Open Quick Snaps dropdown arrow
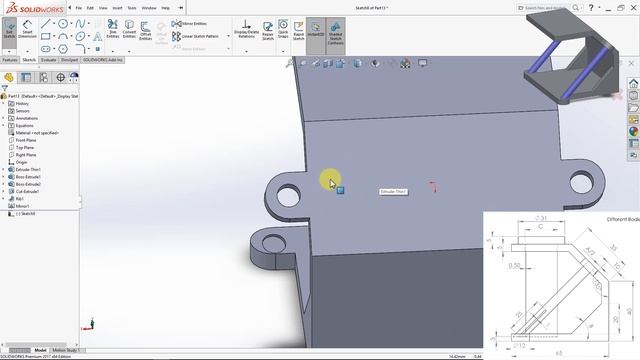The image size is (640, 360). coord(283,52)
